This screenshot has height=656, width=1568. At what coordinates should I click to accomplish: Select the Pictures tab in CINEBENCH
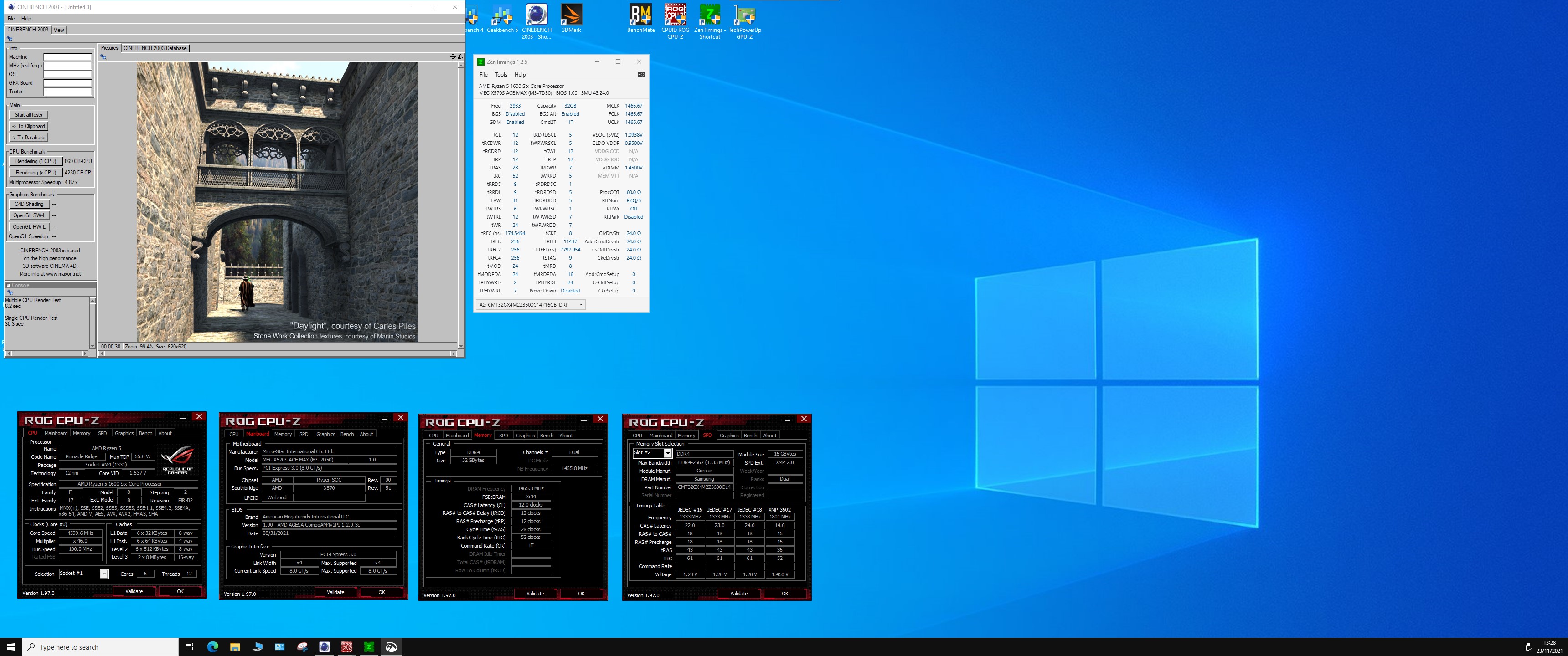coord(109,48)
